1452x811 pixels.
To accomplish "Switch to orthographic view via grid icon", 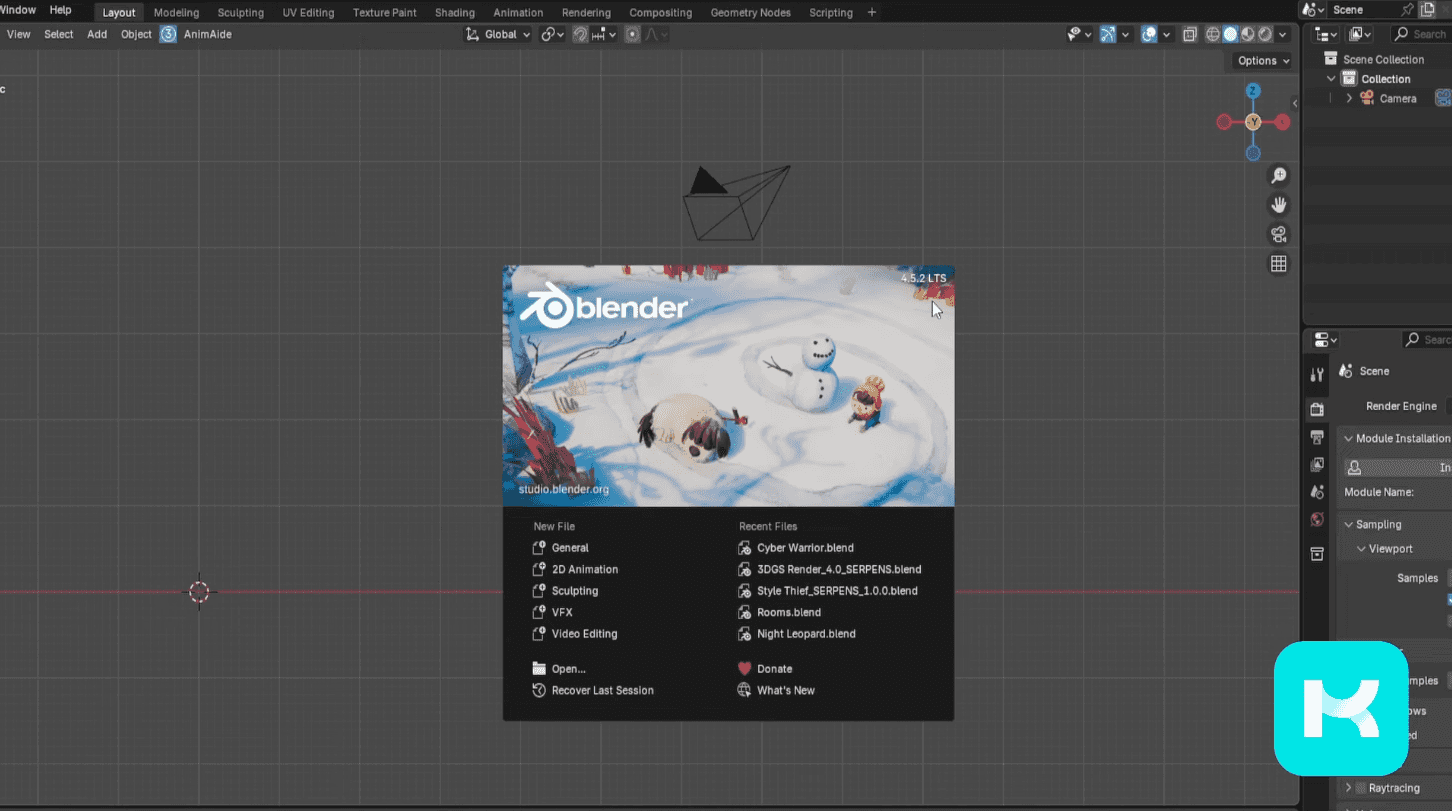I will pyautogui.click(x=1278, y=263).
